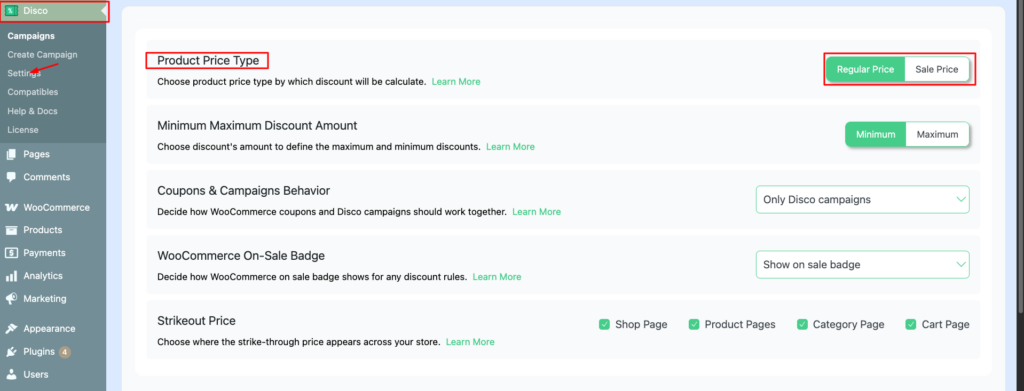
Task: Click the Disco plugin icon in sidebar
Action: pyautogui.click(x=12, y=10)
